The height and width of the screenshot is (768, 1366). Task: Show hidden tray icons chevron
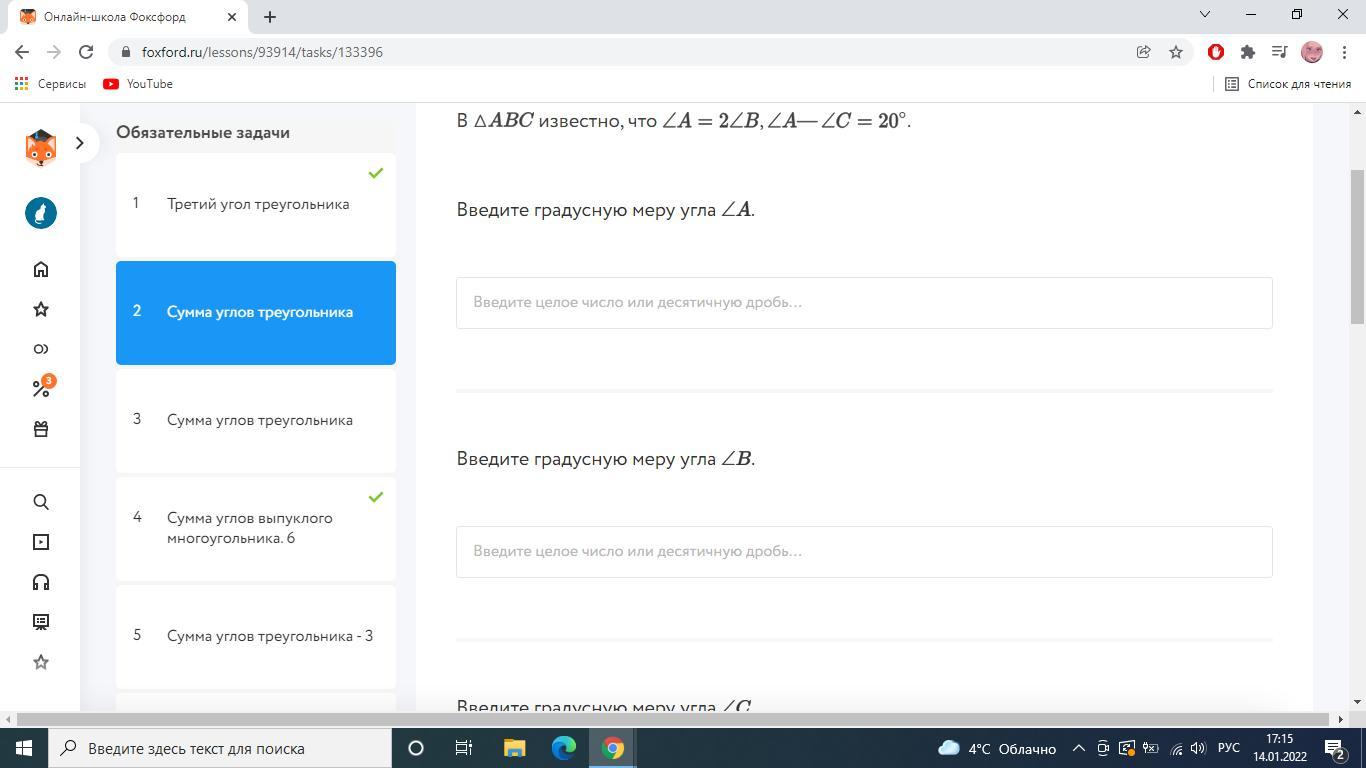click(1078, 748)
